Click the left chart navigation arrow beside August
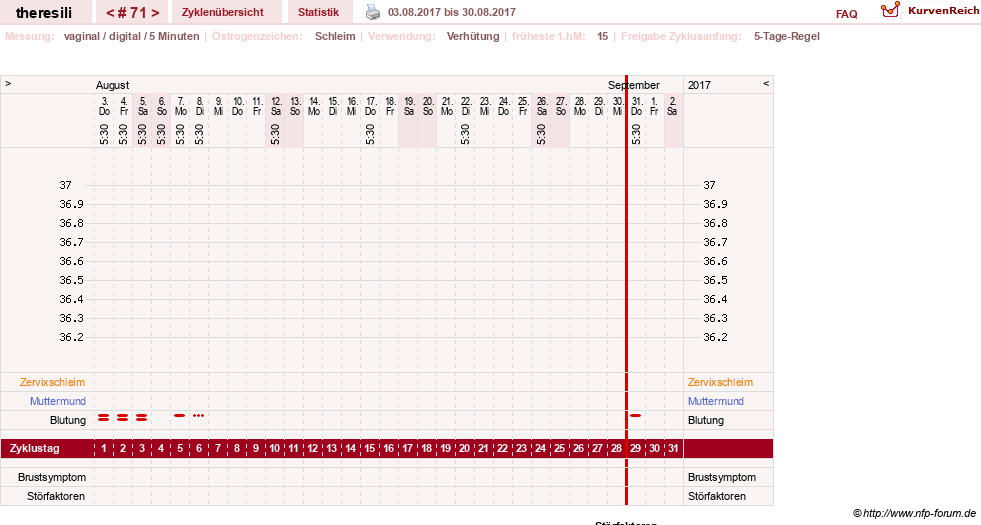 click(x=8, y=83)
